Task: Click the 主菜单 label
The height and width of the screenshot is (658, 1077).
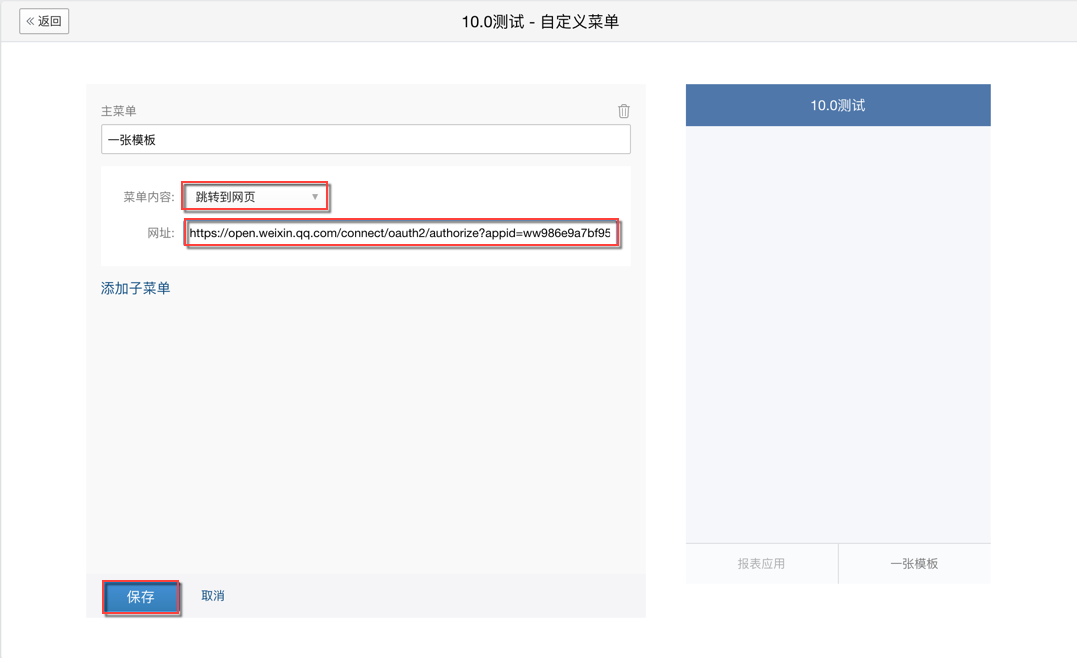Action: (x=119, y=111)
